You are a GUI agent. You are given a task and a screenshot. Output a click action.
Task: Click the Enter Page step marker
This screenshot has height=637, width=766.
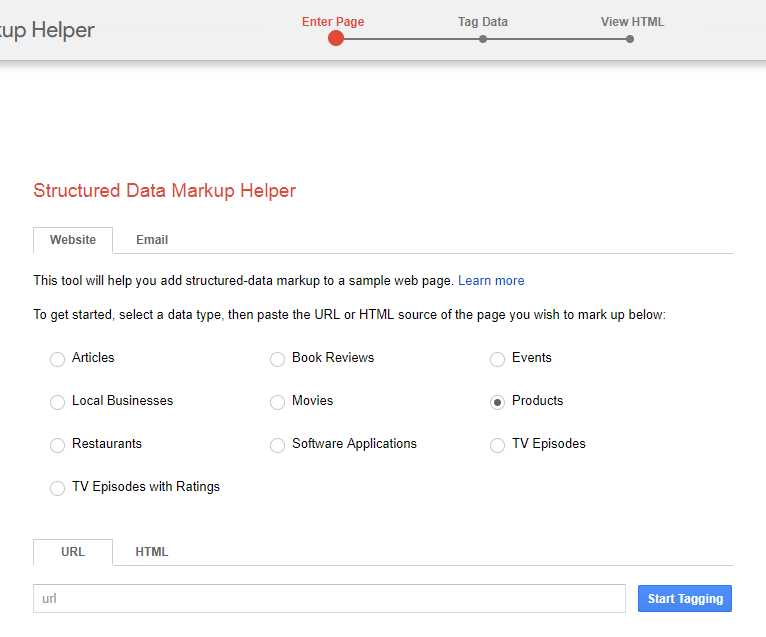point(336,38)
